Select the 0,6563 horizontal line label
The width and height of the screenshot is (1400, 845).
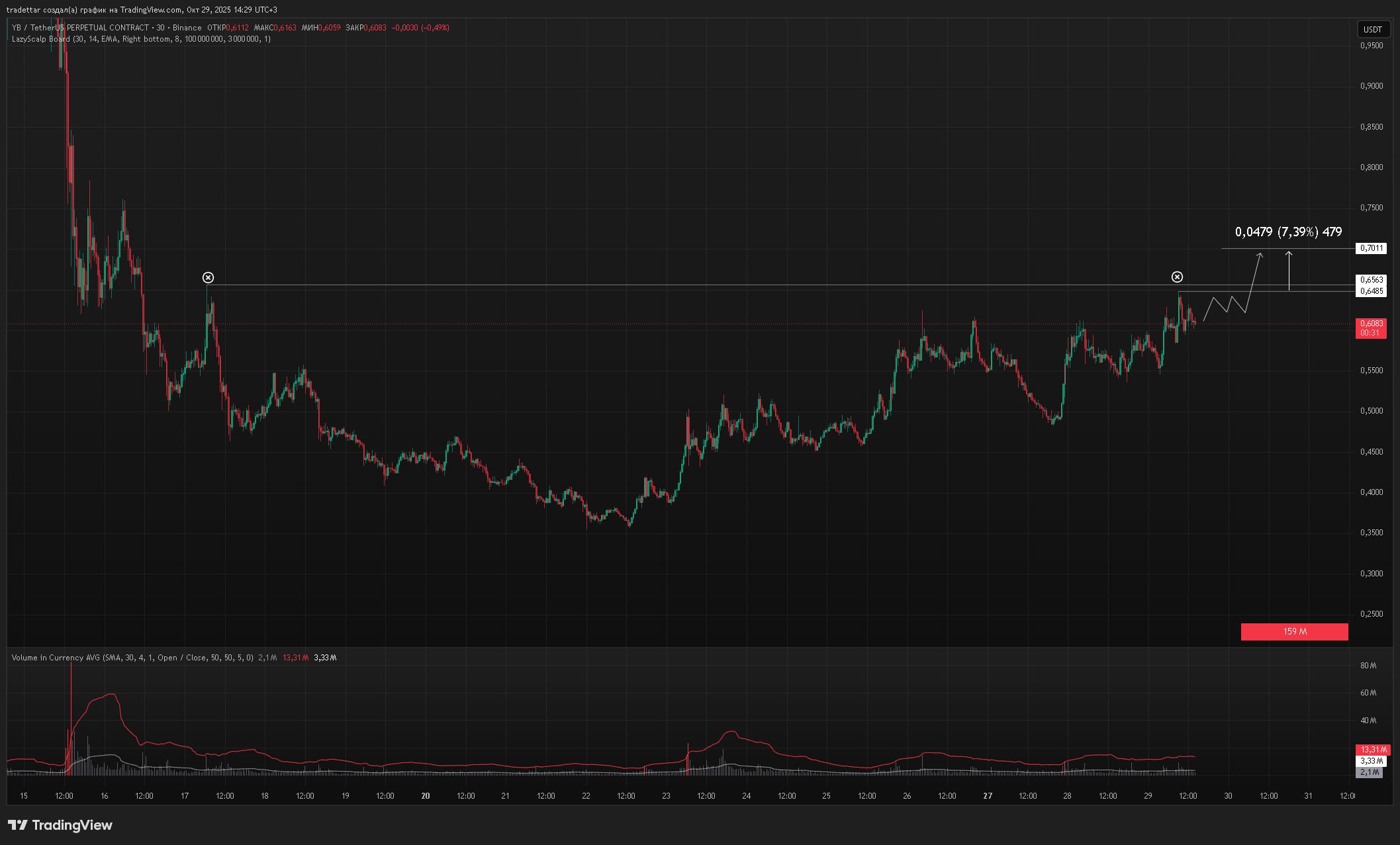[x=1372, y=280]
